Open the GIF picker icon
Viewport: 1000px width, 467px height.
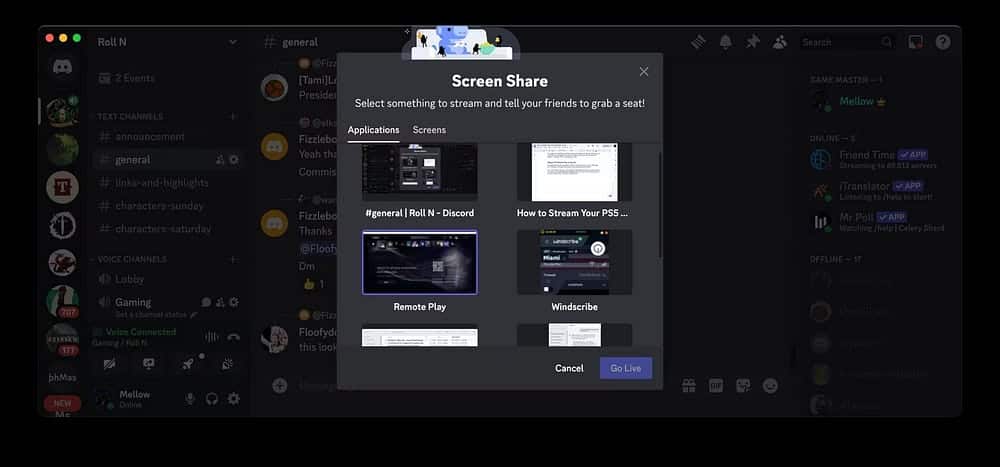click(716, 385)
